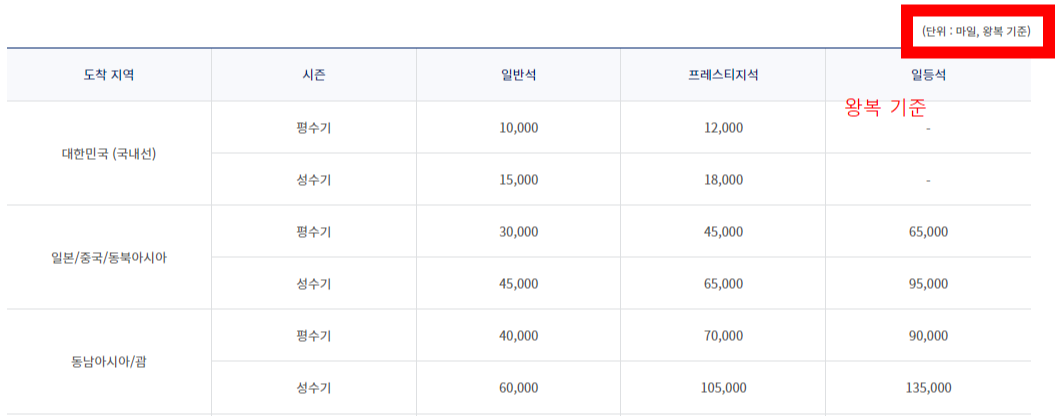Click the 프레스티지석 column header

click(723, 75)
